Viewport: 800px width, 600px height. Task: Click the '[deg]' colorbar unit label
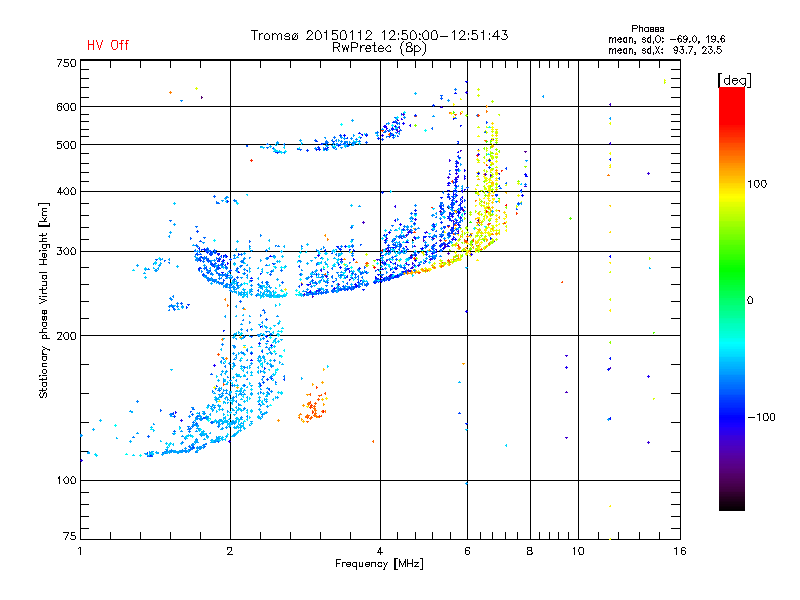tap(734, 80)
